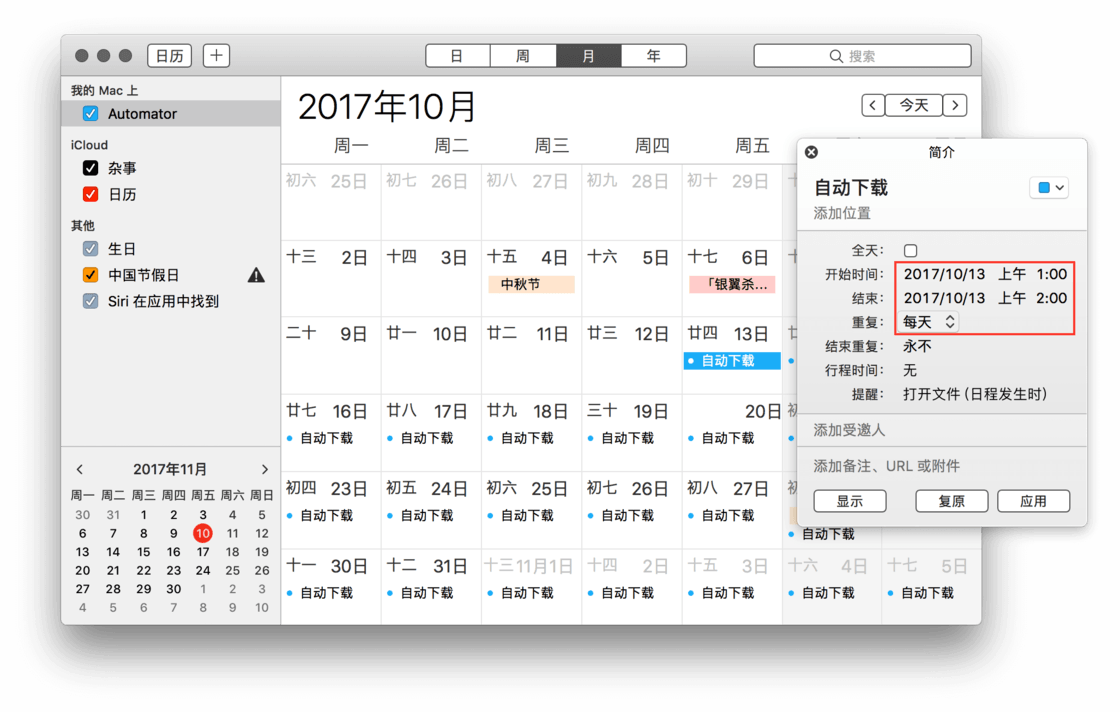1120x712 pixels.
Task: Open the event calendar color dropdown
Action: 1049,187
